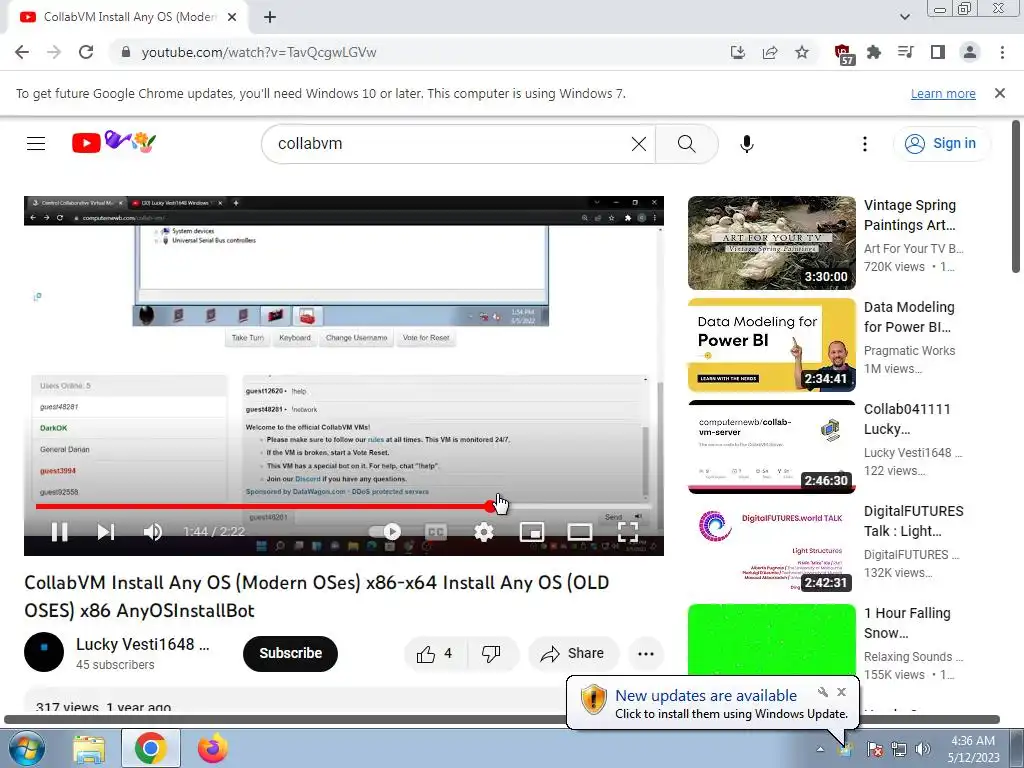This screenshot has height=768, width=1024.
Task: Reload the YouTube page
Action: click(x=86, y=52)
